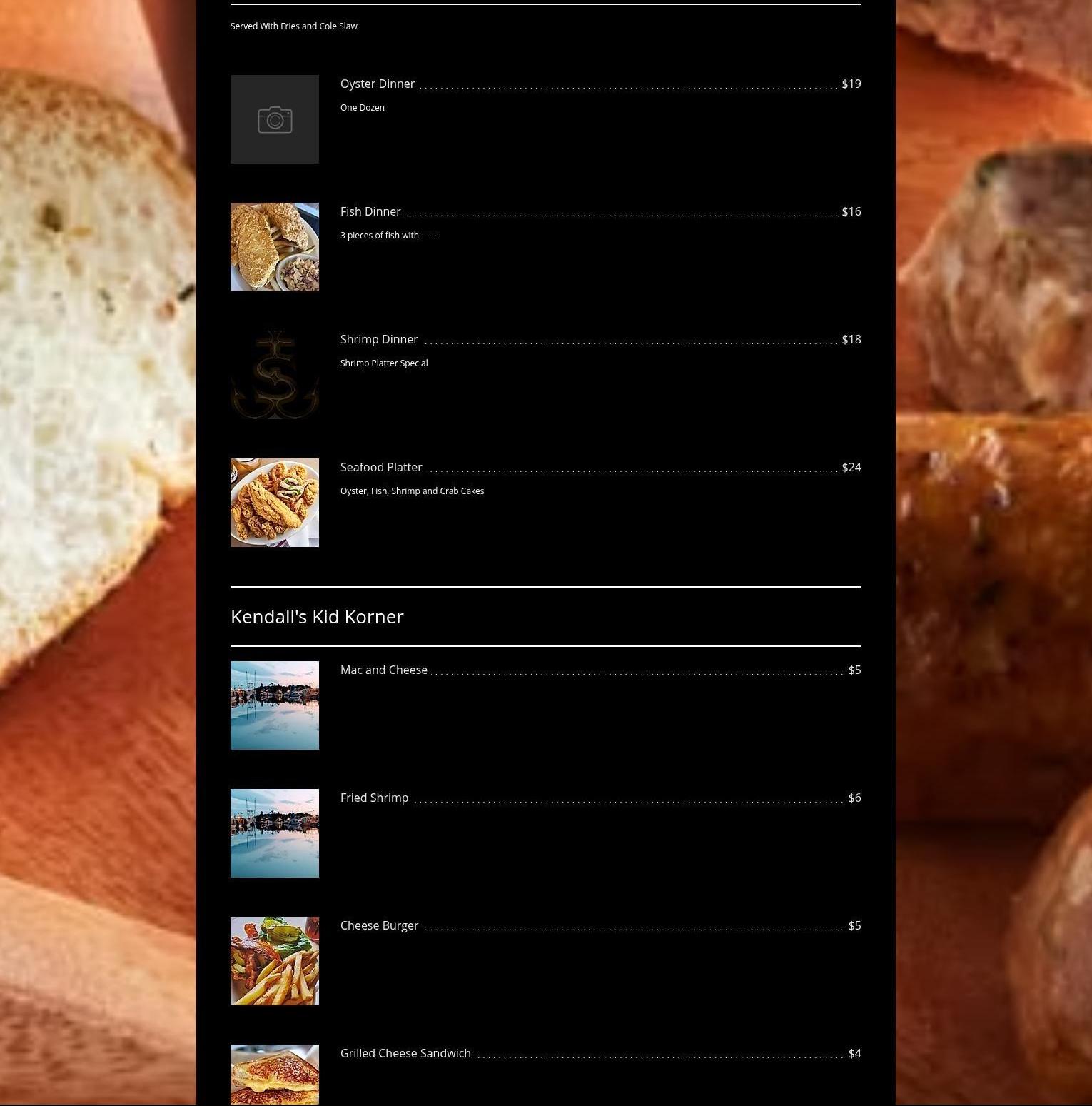The height and width of the screenshot is (1106, 1092).
Task: Select the Oyster Dinner item title
Action: tap(378, 84)
